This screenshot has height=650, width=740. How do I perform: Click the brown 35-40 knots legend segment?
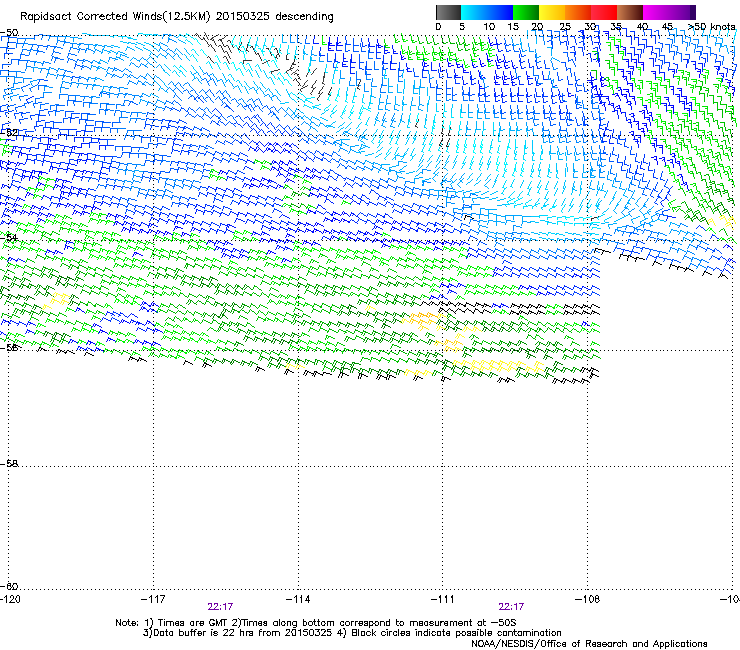pos(630,12)
